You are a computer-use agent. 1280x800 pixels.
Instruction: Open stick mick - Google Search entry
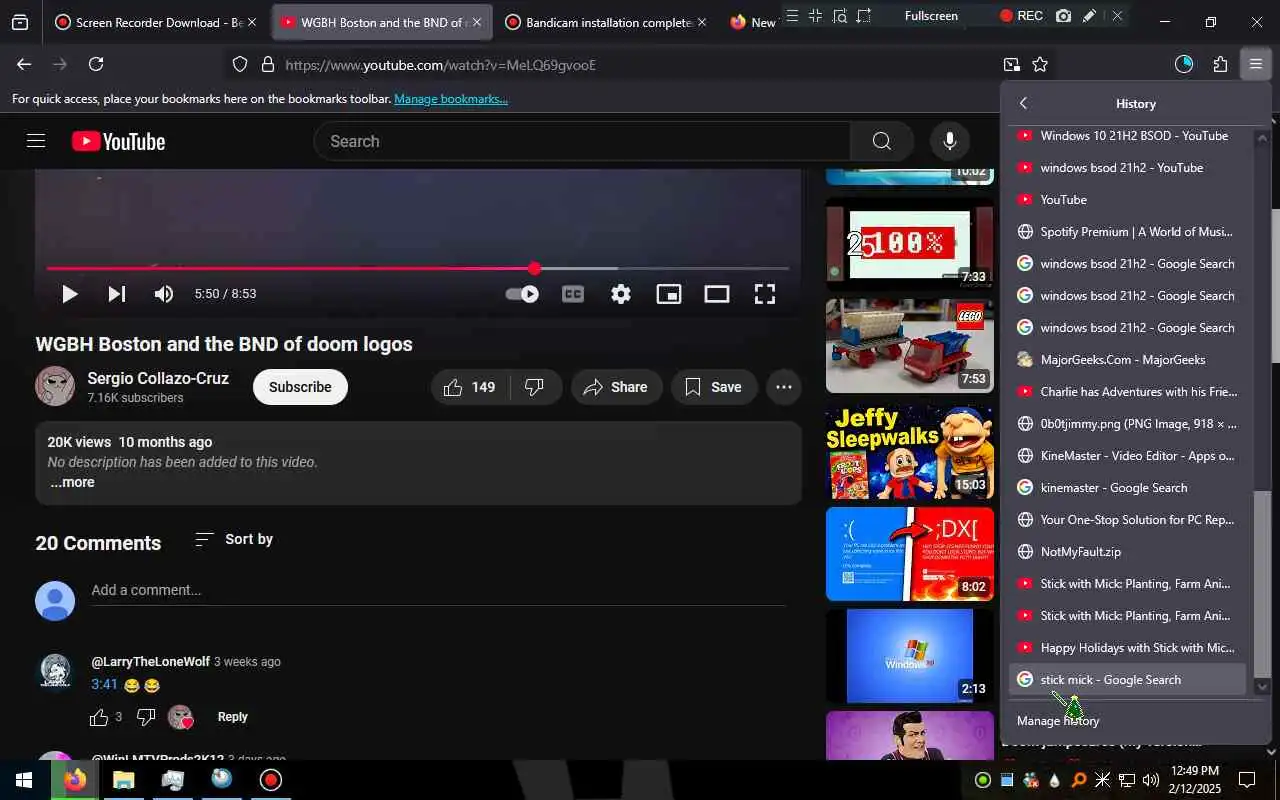coord(1128,679)
